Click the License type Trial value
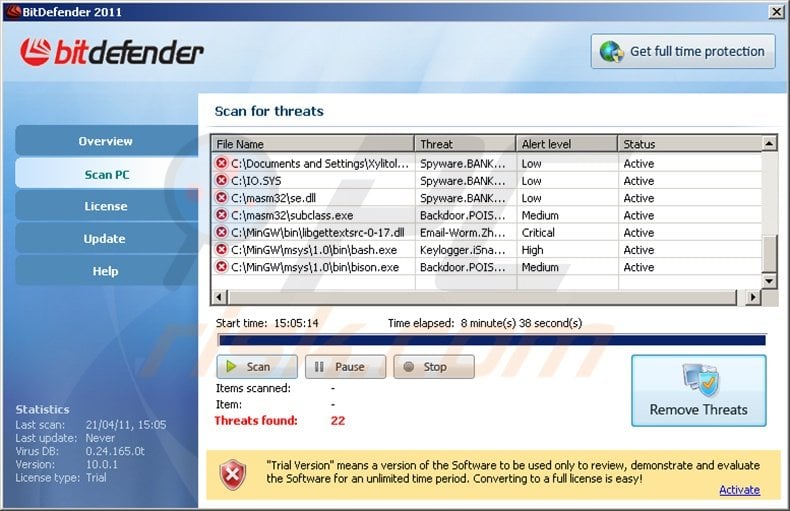This screenshot has width=790, height=511. click(x=96, y=477)
